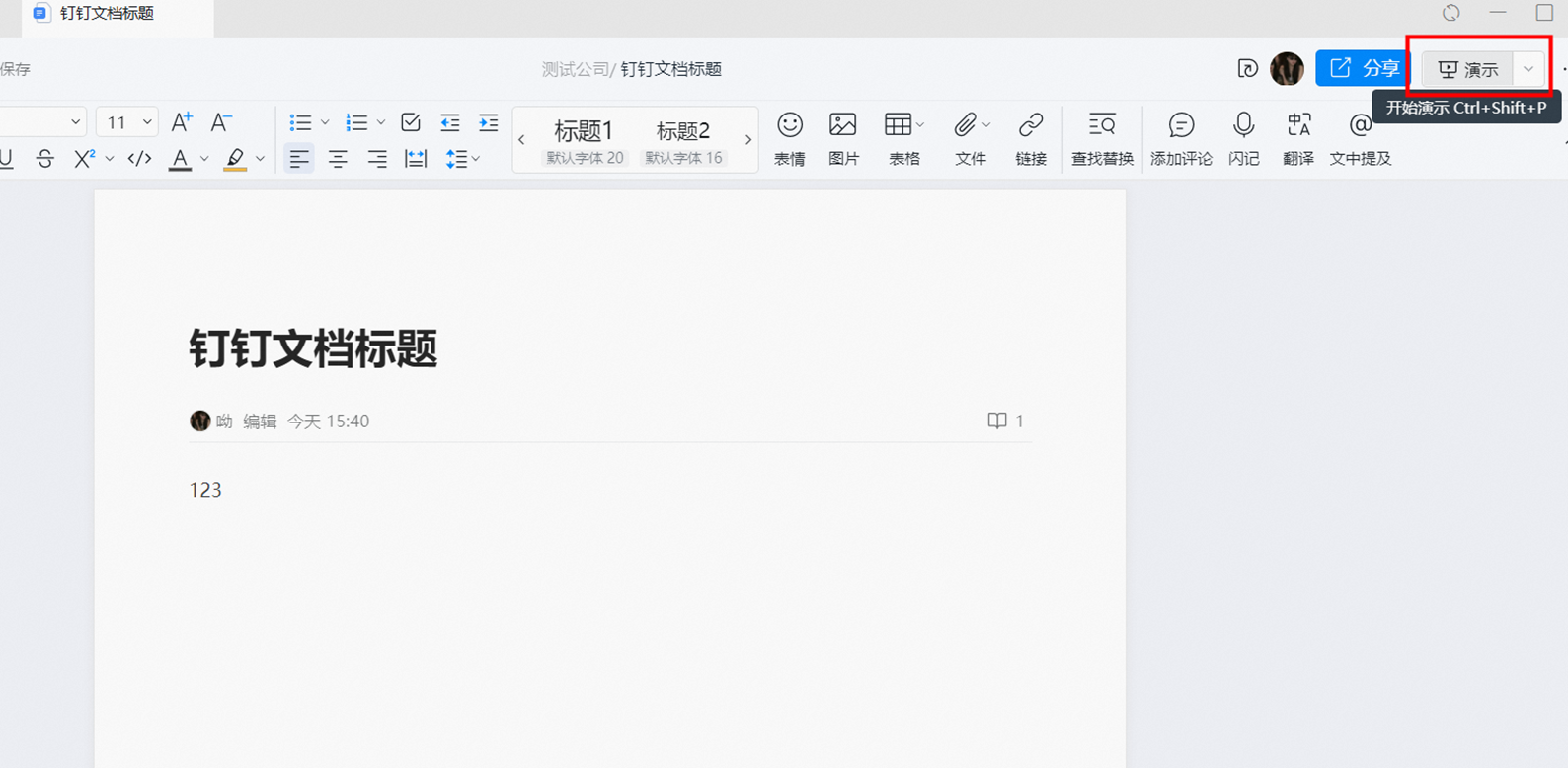Expand highlight color picker arrow
This screenshot has height=768, width=1568.
tap(261, 159)
